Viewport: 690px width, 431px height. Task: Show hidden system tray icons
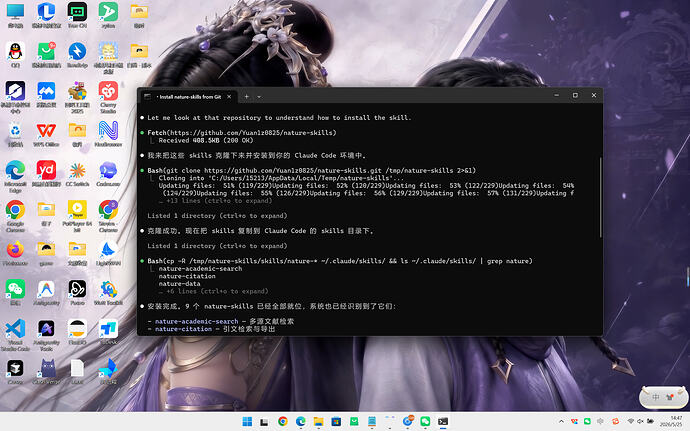coord(561,422)
